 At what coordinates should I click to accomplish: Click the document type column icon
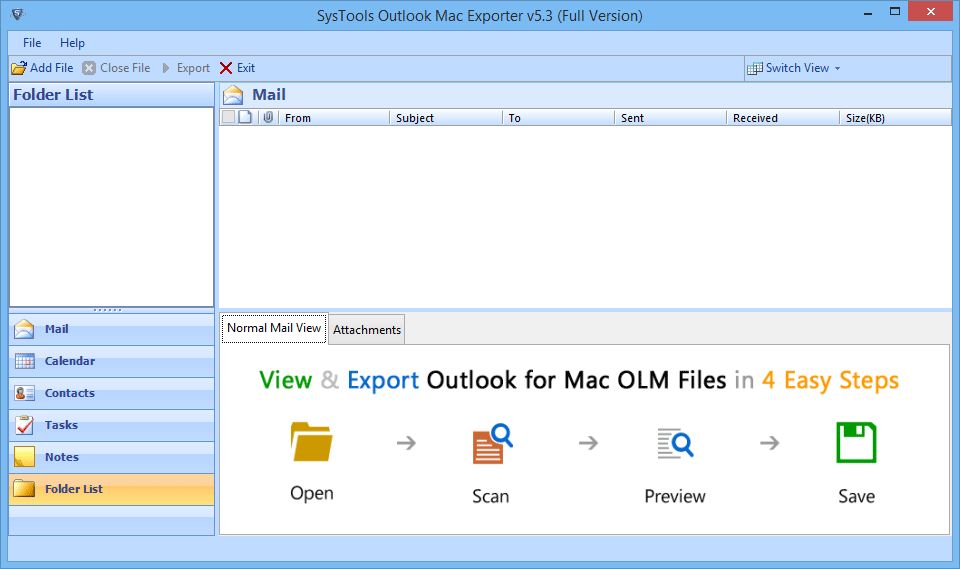tap(245, 117)
